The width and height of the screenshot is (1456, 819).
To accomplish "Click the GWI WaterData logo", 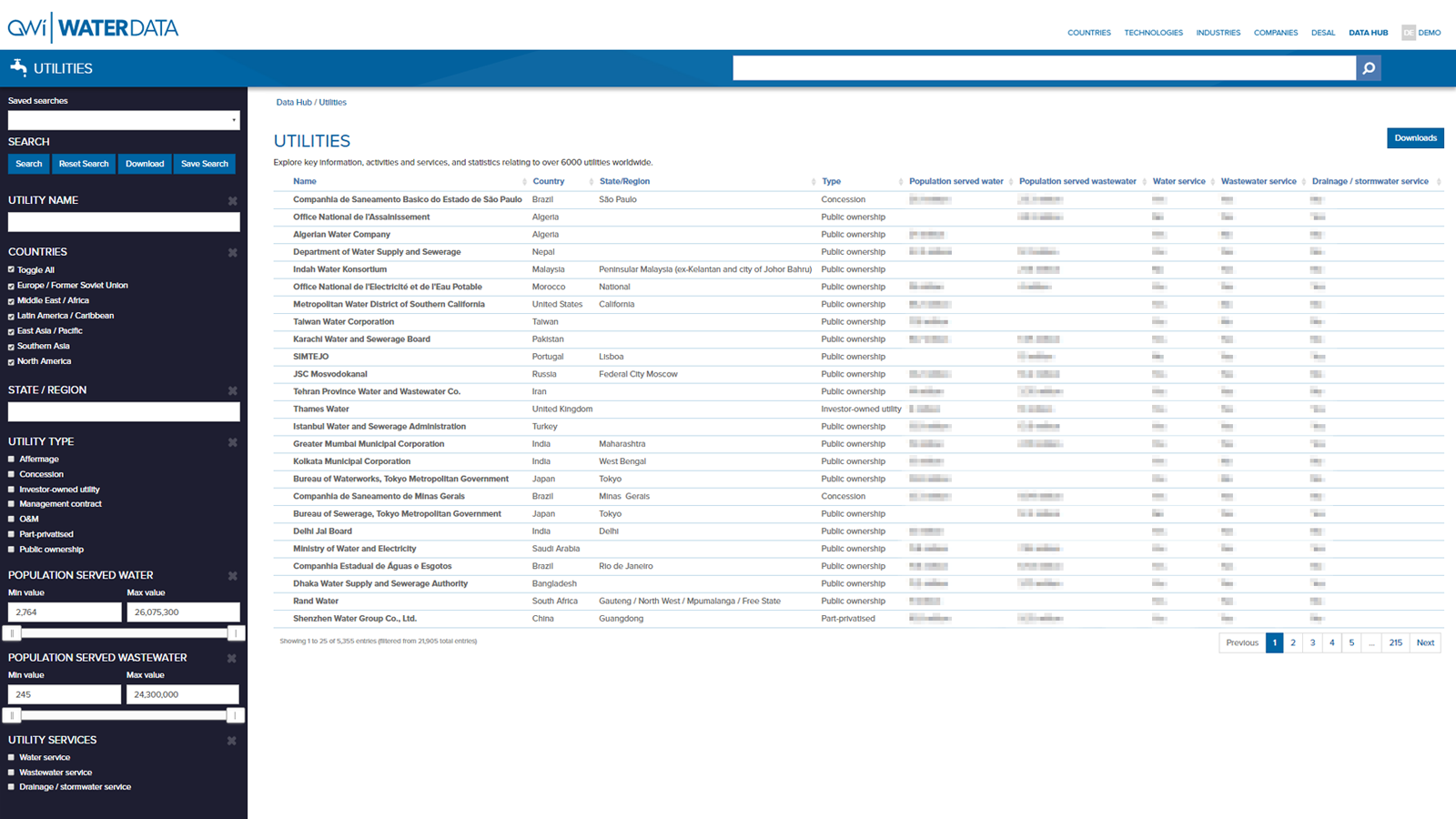I will coord(93,28).
